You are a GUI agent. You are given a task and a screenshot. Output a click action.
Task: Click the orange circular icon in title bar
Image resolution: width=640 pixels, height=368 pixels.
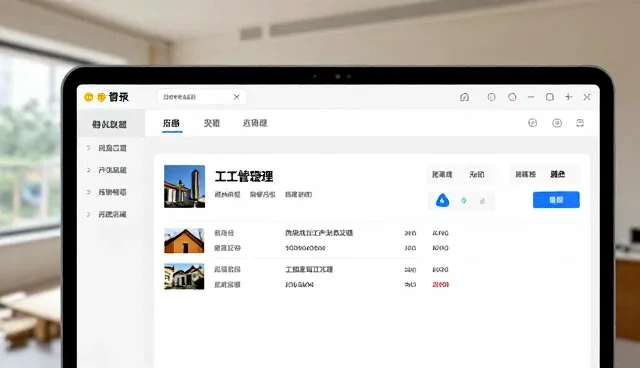pos(512,97)
